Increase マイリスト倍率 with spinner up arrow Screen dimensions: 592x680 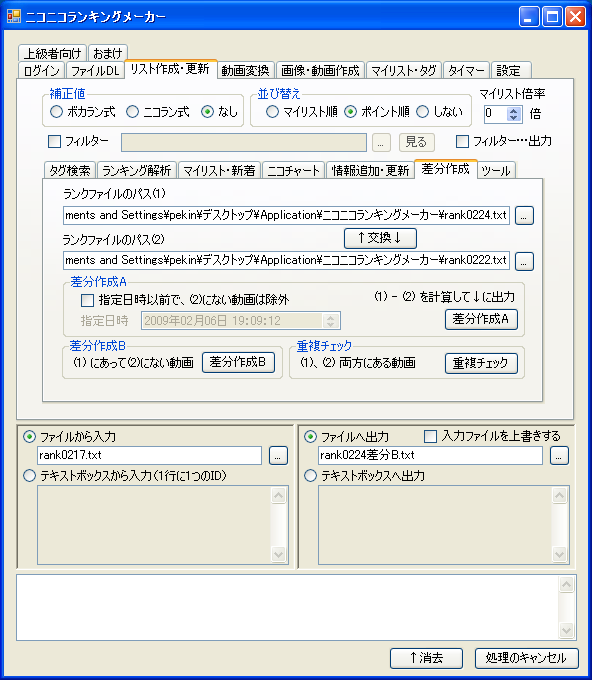pyautogui.click(x=514, y=110)
